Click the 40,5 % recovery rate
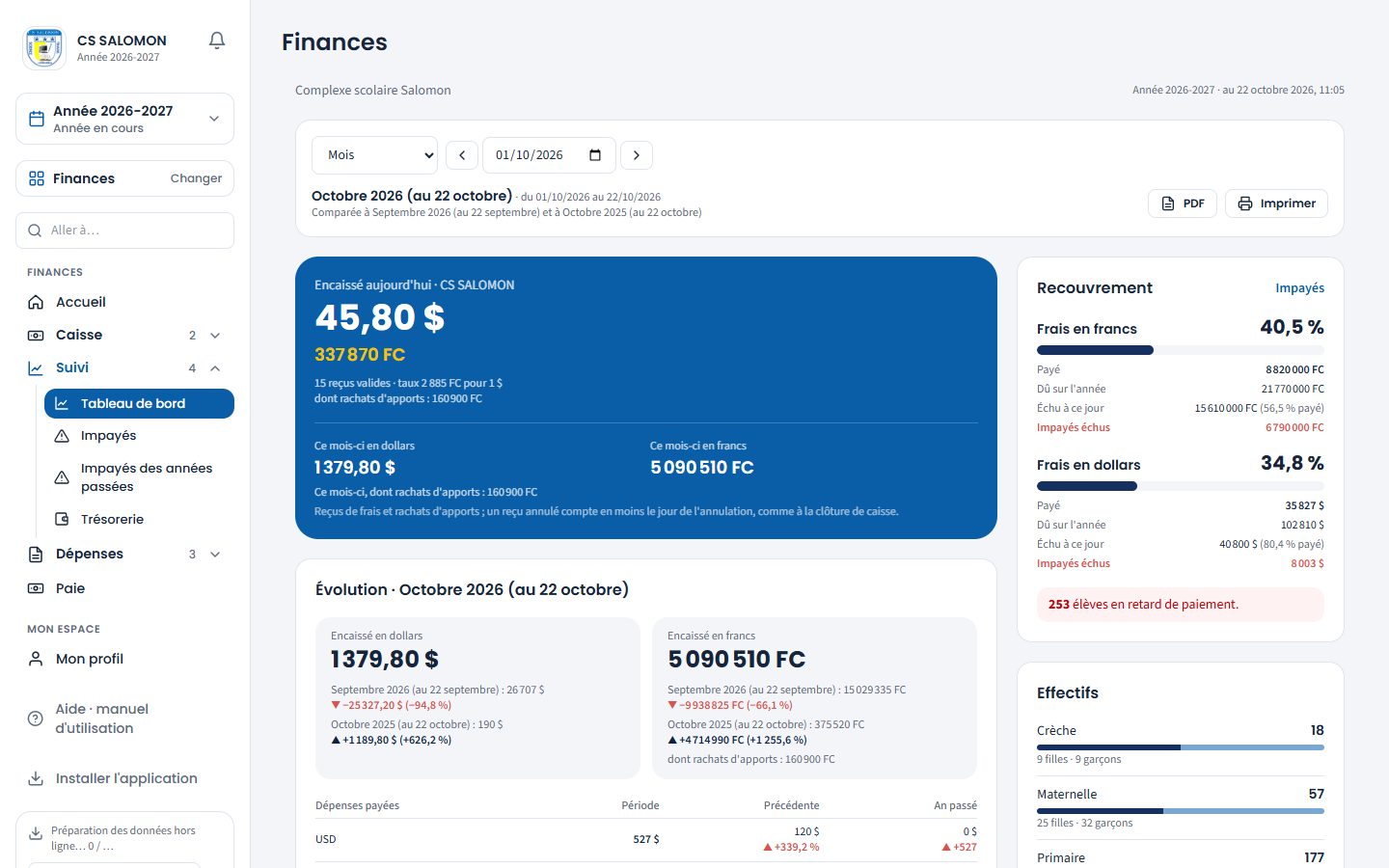The image size is (1389, 868). (1293, 328)
